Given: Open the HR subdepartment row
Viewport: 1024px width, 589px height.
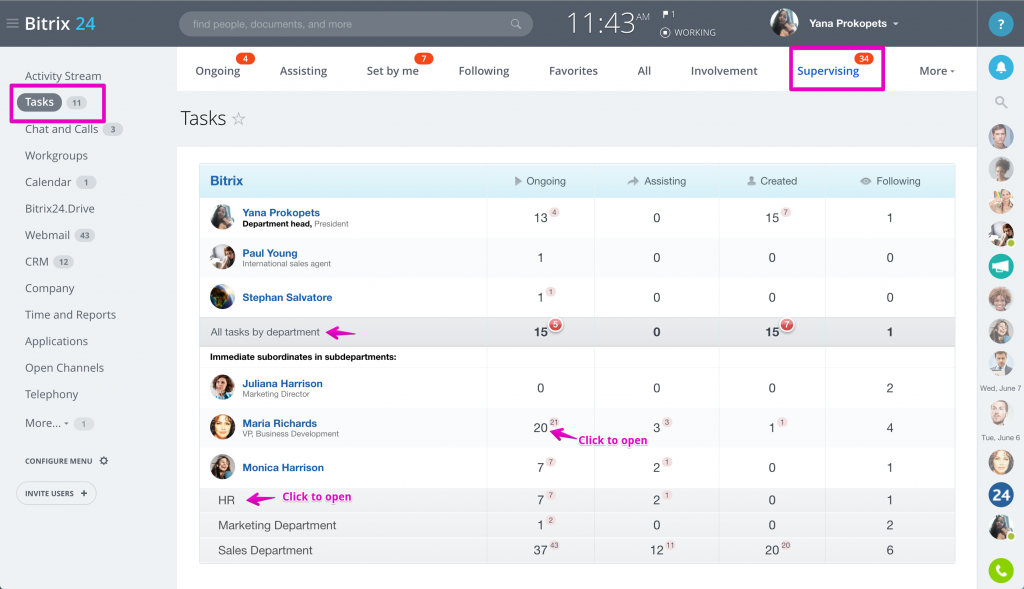Looking at the screenshot, I should tap(577, 500).
